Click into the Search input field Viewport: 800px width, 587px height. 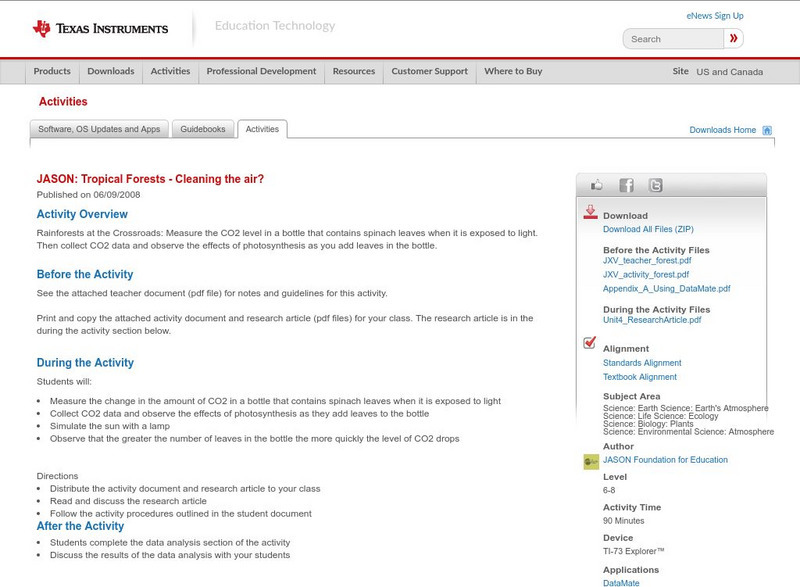pyautogui.click(x=673, y=39)
